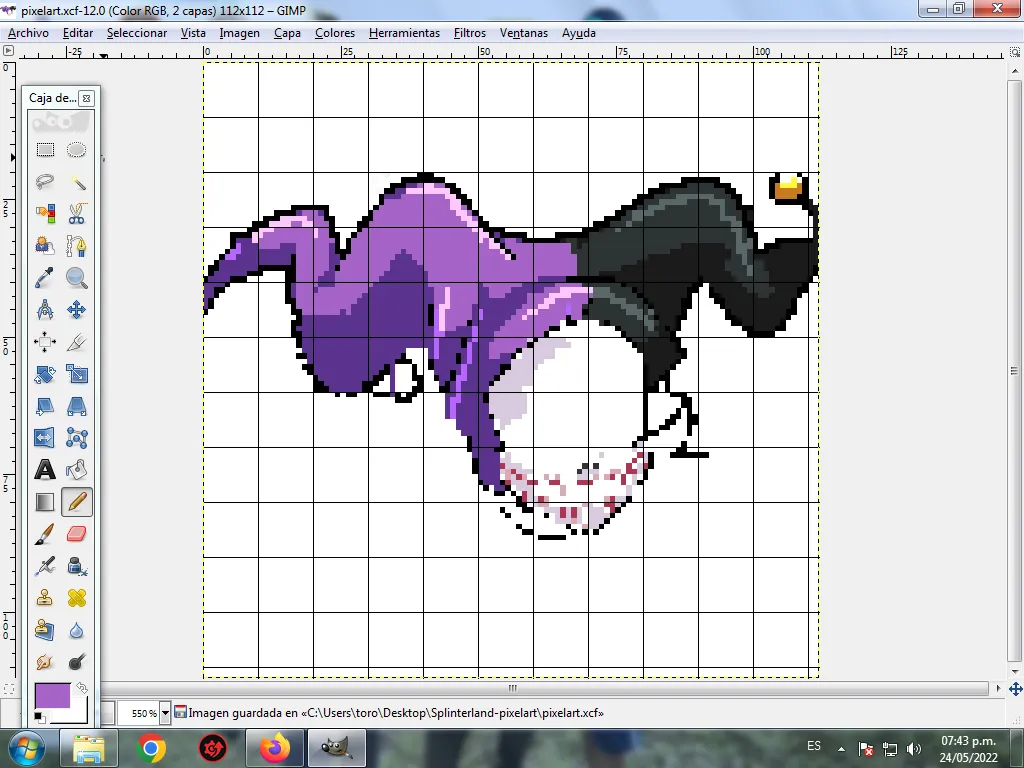Open the Imagen menu
The image size is (1024, 768).
[240, 33]
